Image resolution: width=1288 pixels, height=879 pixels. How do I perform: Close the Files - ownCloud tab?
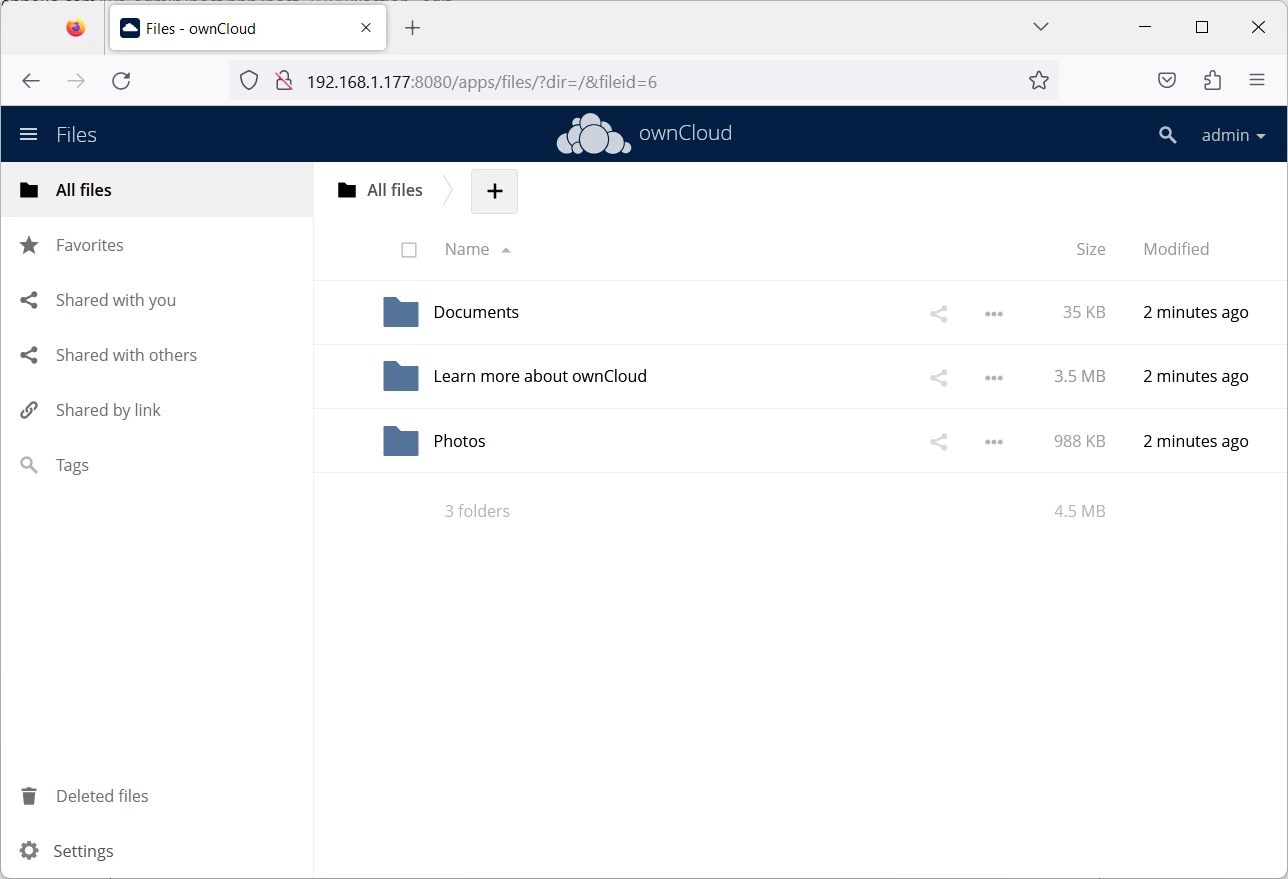tap(366, 28)
